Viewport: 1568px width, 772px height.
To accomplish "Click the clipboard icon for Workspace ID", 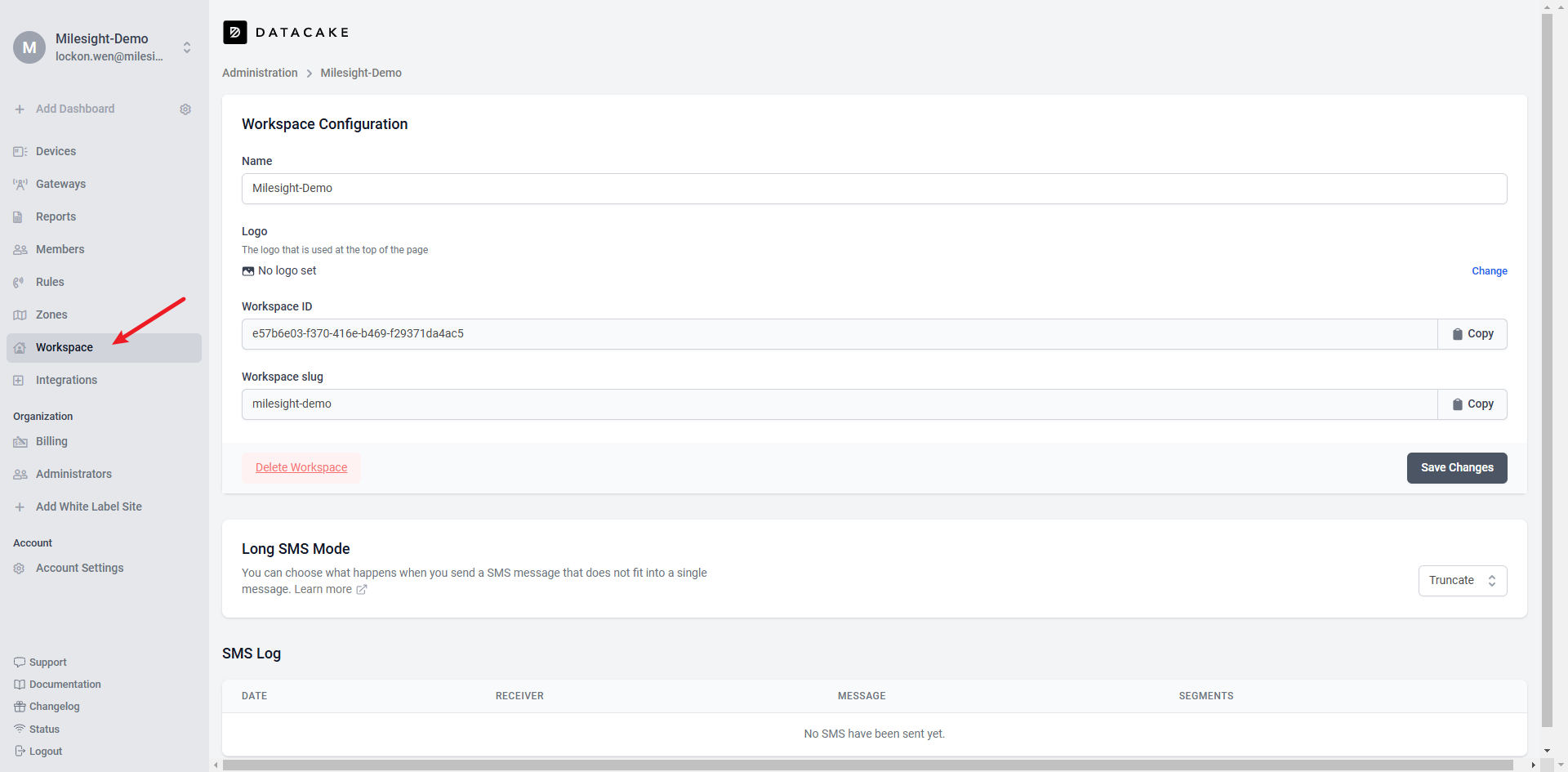I will pyautogui.click(x=1458, y=334).
